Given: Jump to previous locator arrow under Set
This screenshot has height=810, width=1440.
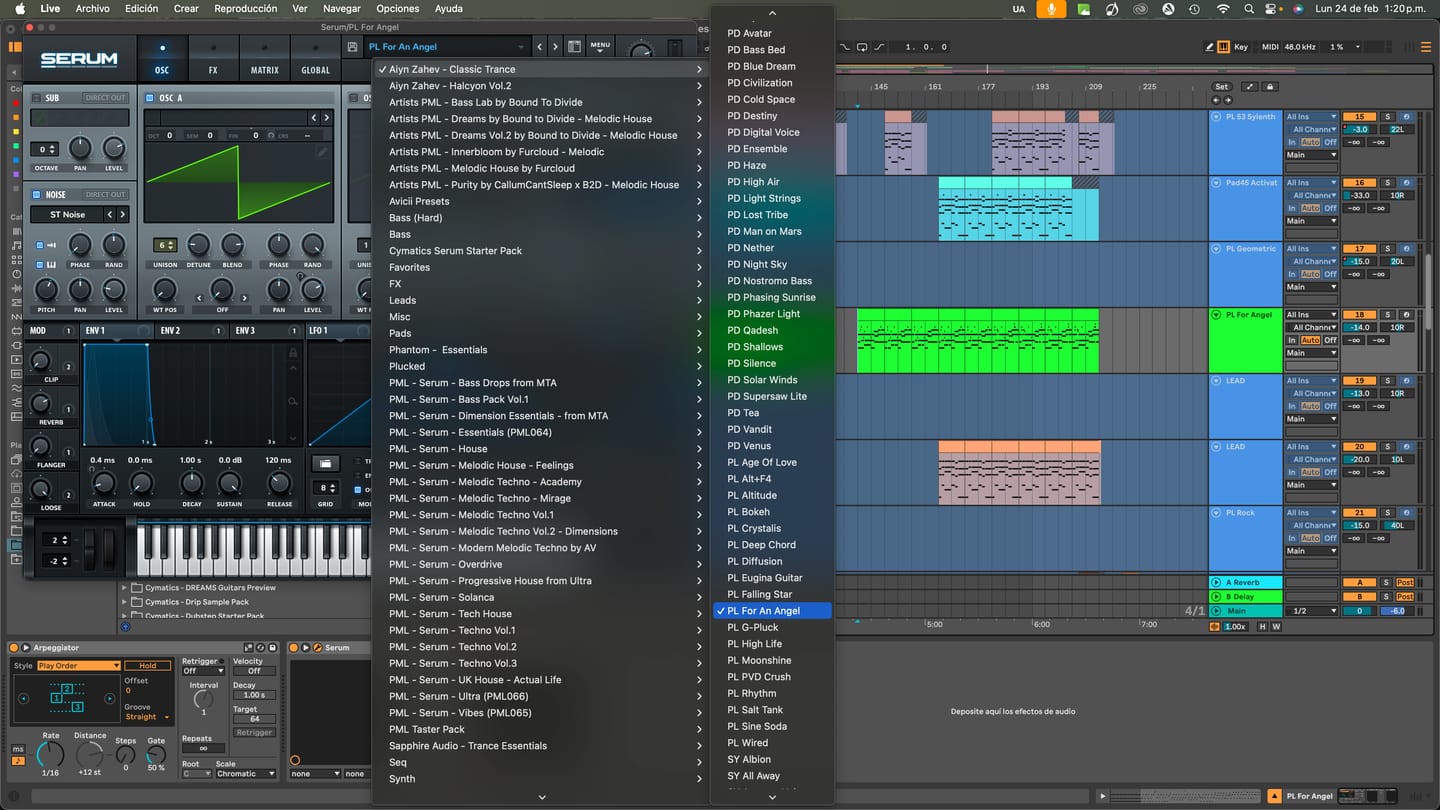Looking at the screenshot, I should pyautogui.click(x=1216, y=100).
